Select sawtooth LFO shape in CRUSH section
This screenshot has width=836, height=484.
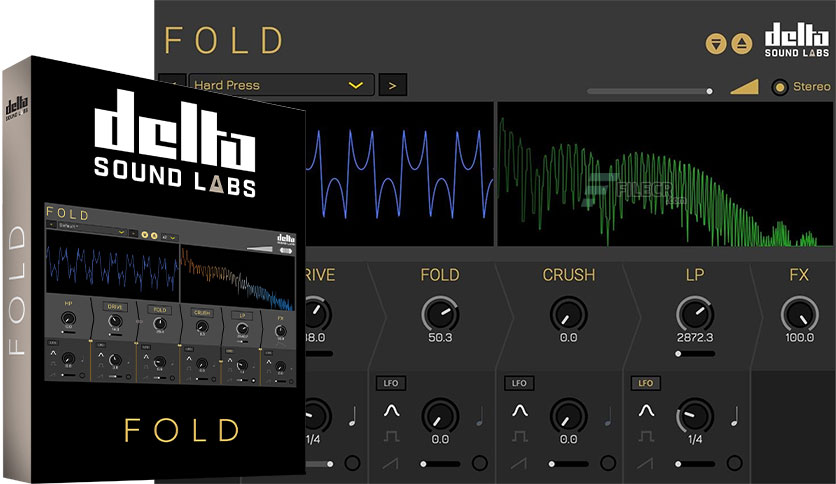tap(518, 463)
